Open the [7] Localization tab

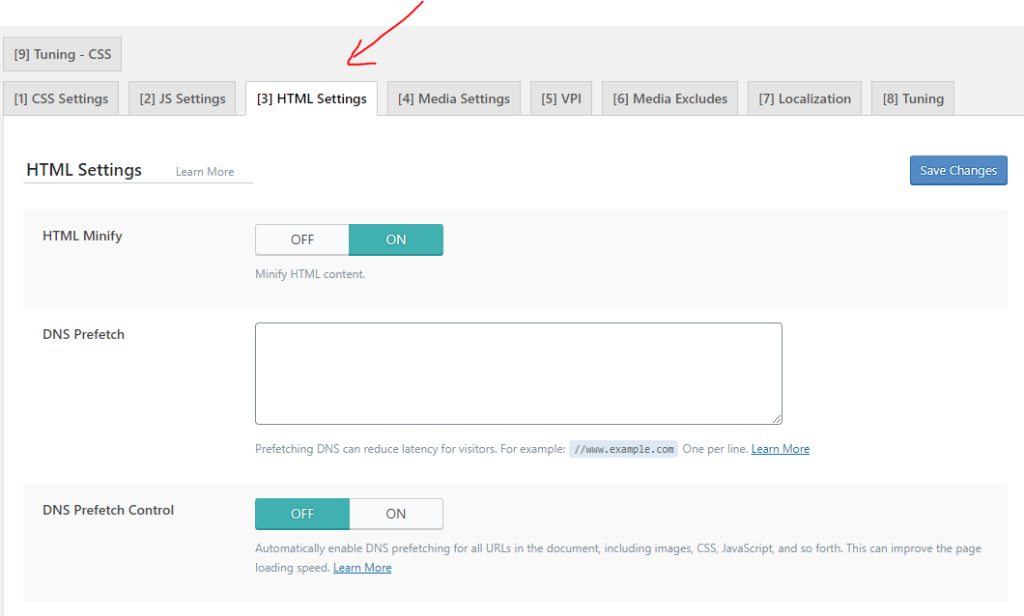point(804,99)
